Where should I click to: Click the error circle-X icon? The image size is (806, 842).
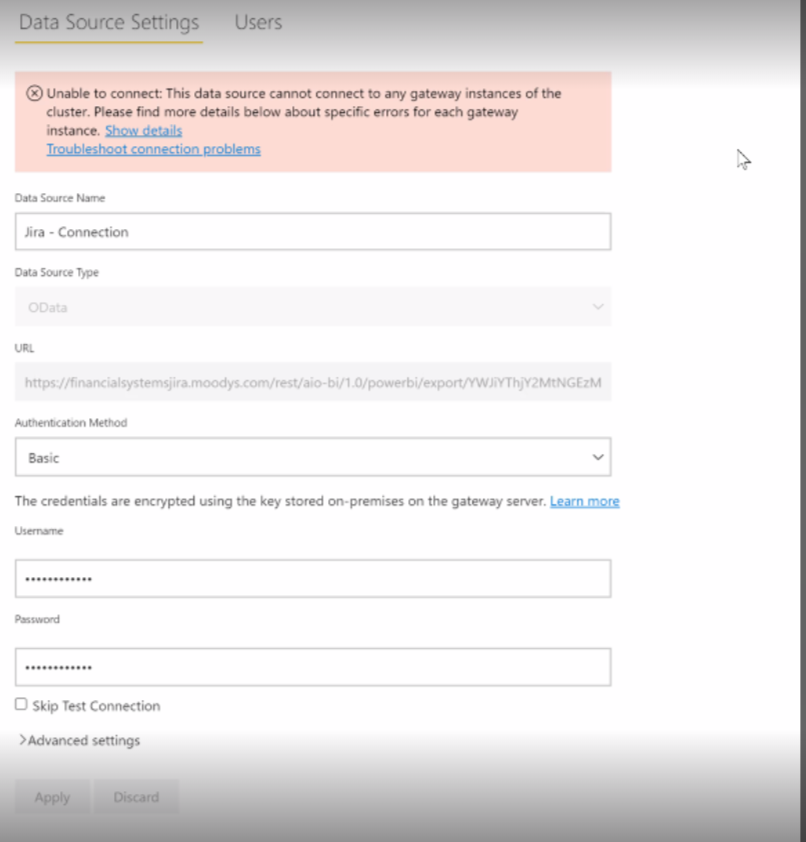click(x=34, y=93)
